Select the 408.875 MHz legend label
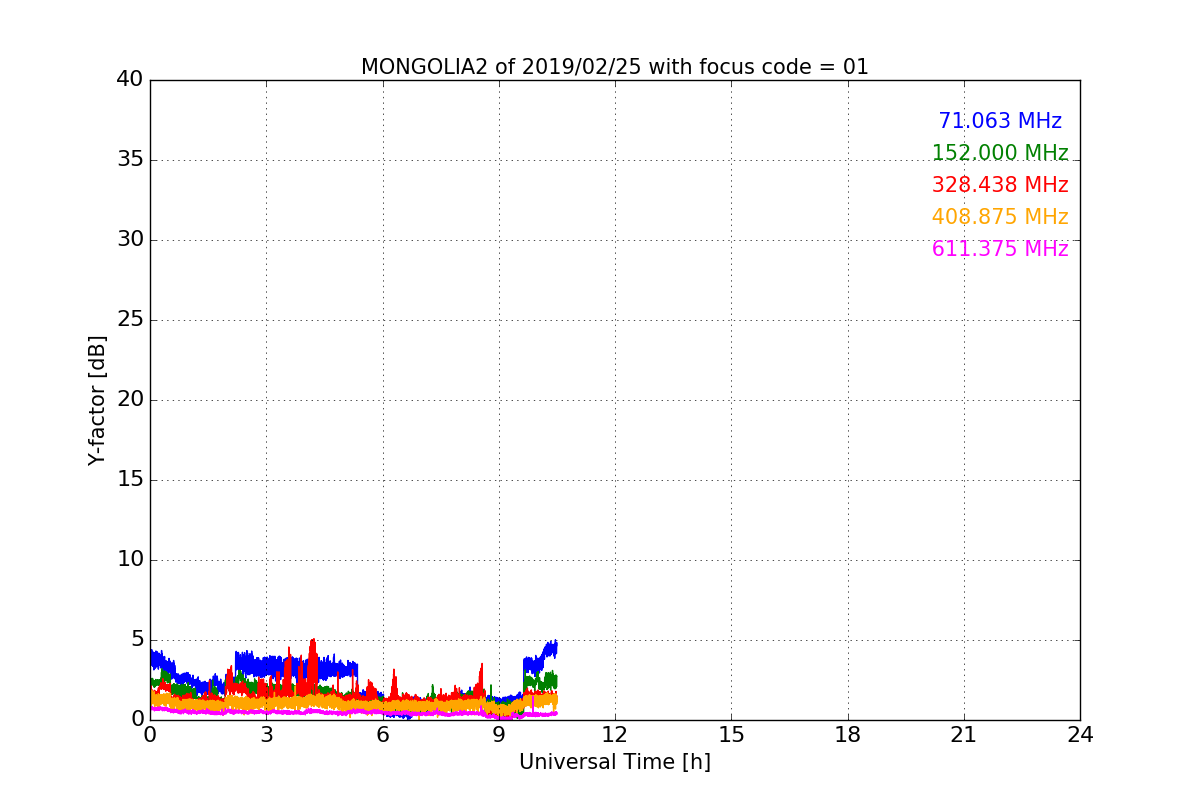This screenshot has height=800, width=1200. [x=1000, y=217]
